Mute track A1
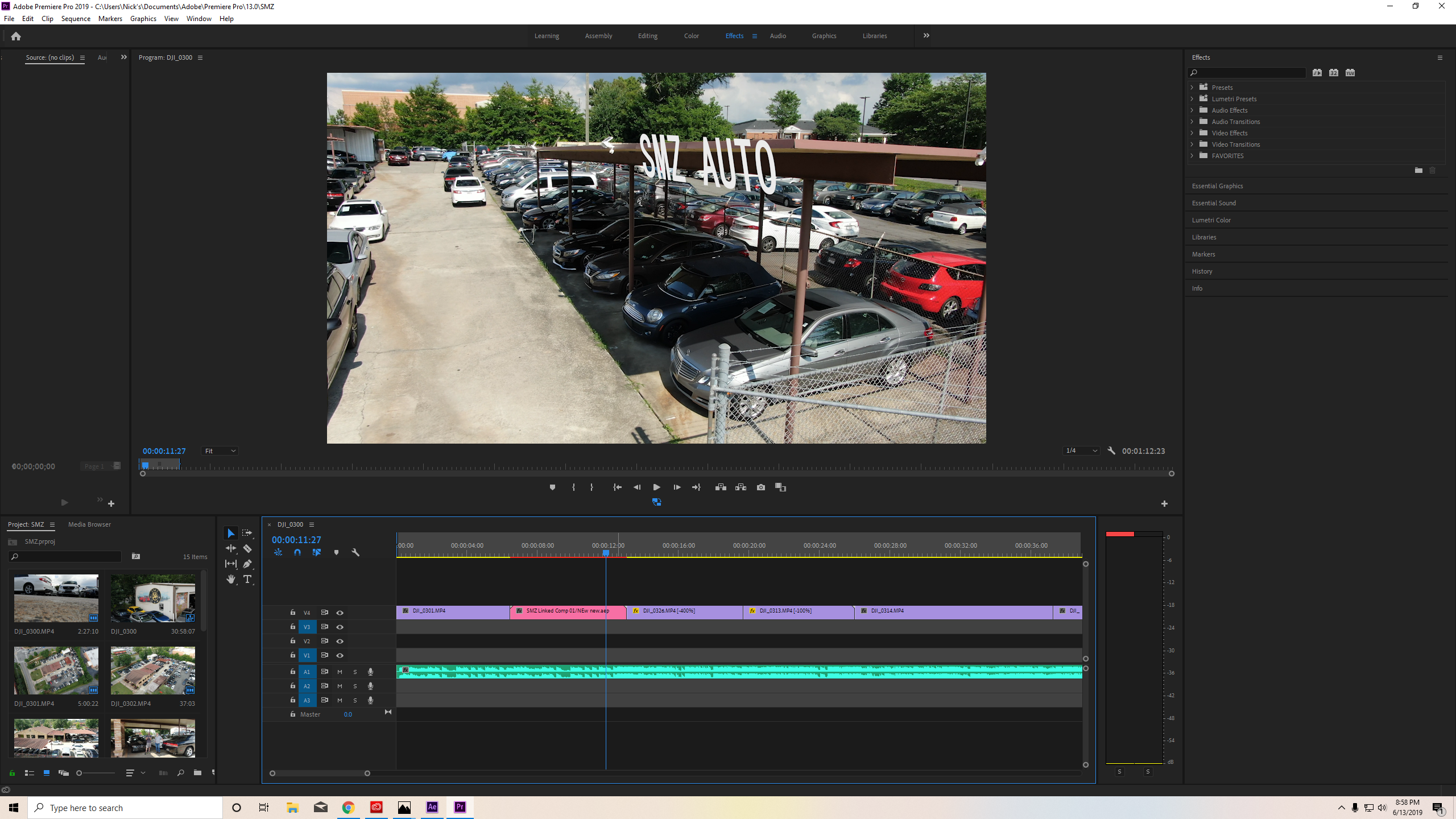This screenshot has width=1456, height=819. pos(340,672)
